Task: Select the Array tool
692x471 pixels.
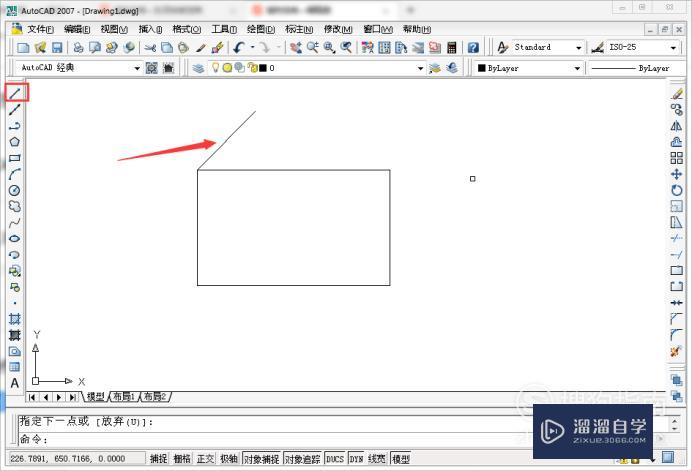Action: click(x=676, y=158)
